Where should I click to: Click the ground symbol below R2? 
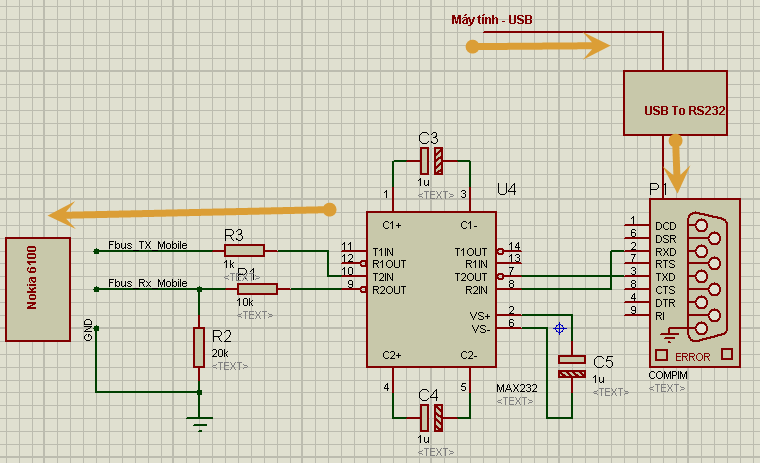[x=199, y=423]
